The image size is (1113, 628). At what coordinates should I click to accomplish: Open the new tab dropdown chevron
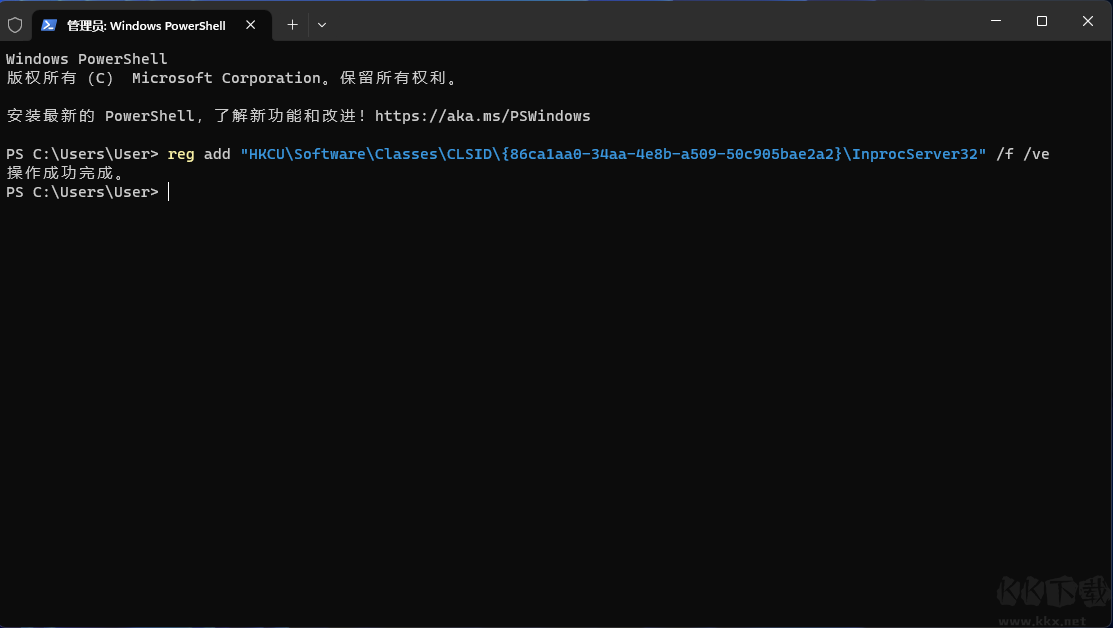point(322,25)
